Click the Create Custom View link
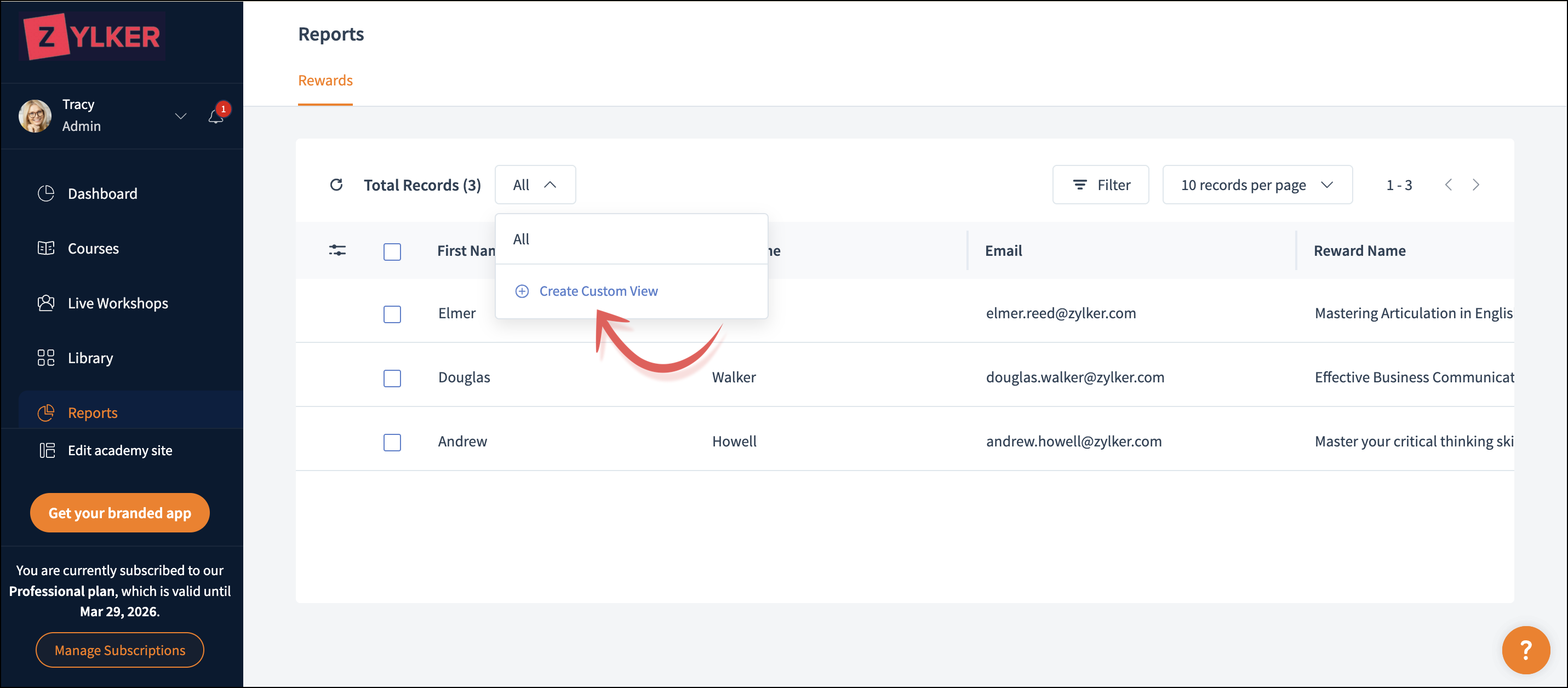Viewport: 1568px width, 688px height. point(598,291)
